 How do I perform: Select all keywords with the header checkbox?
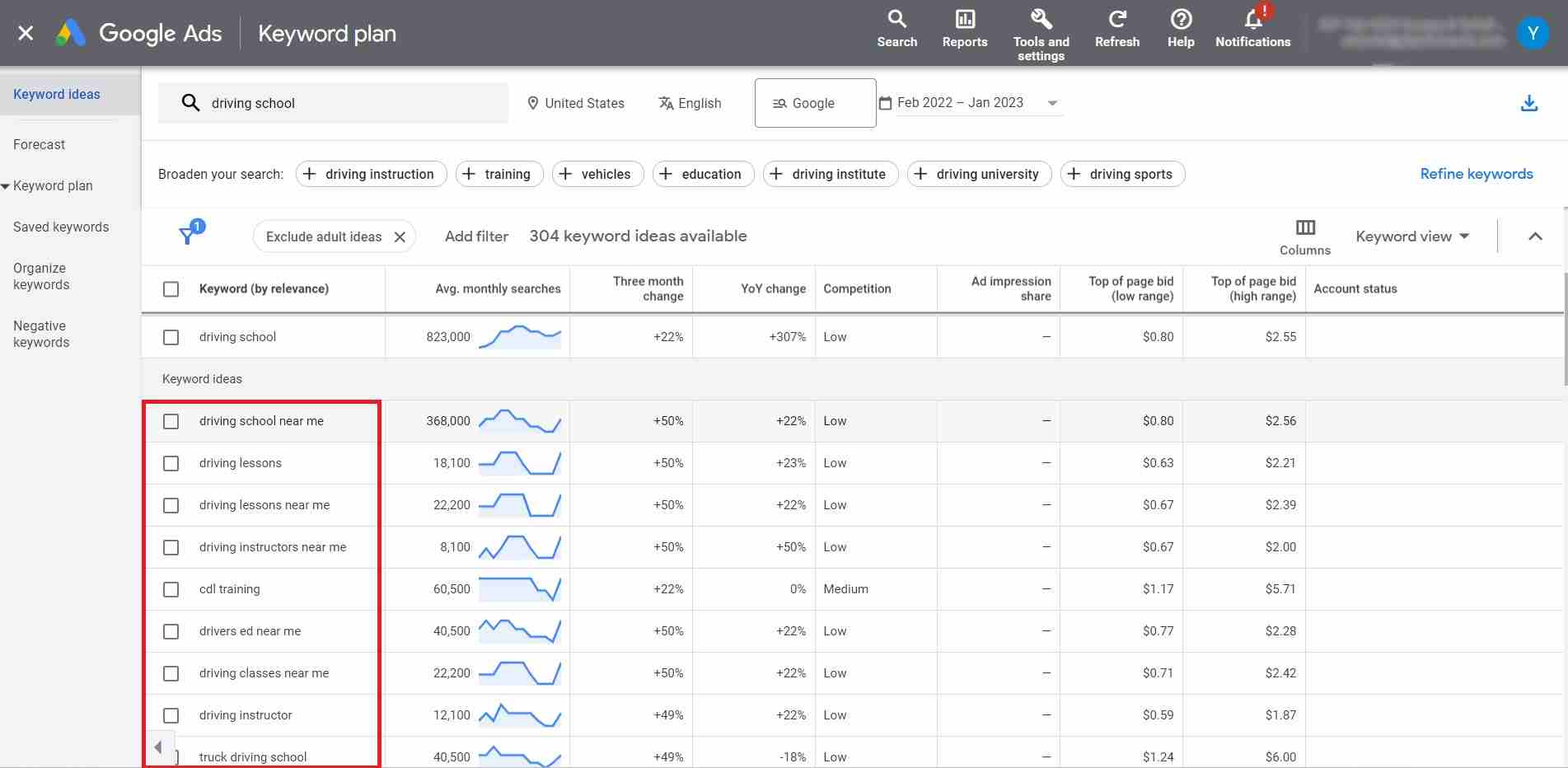[171, 288]
